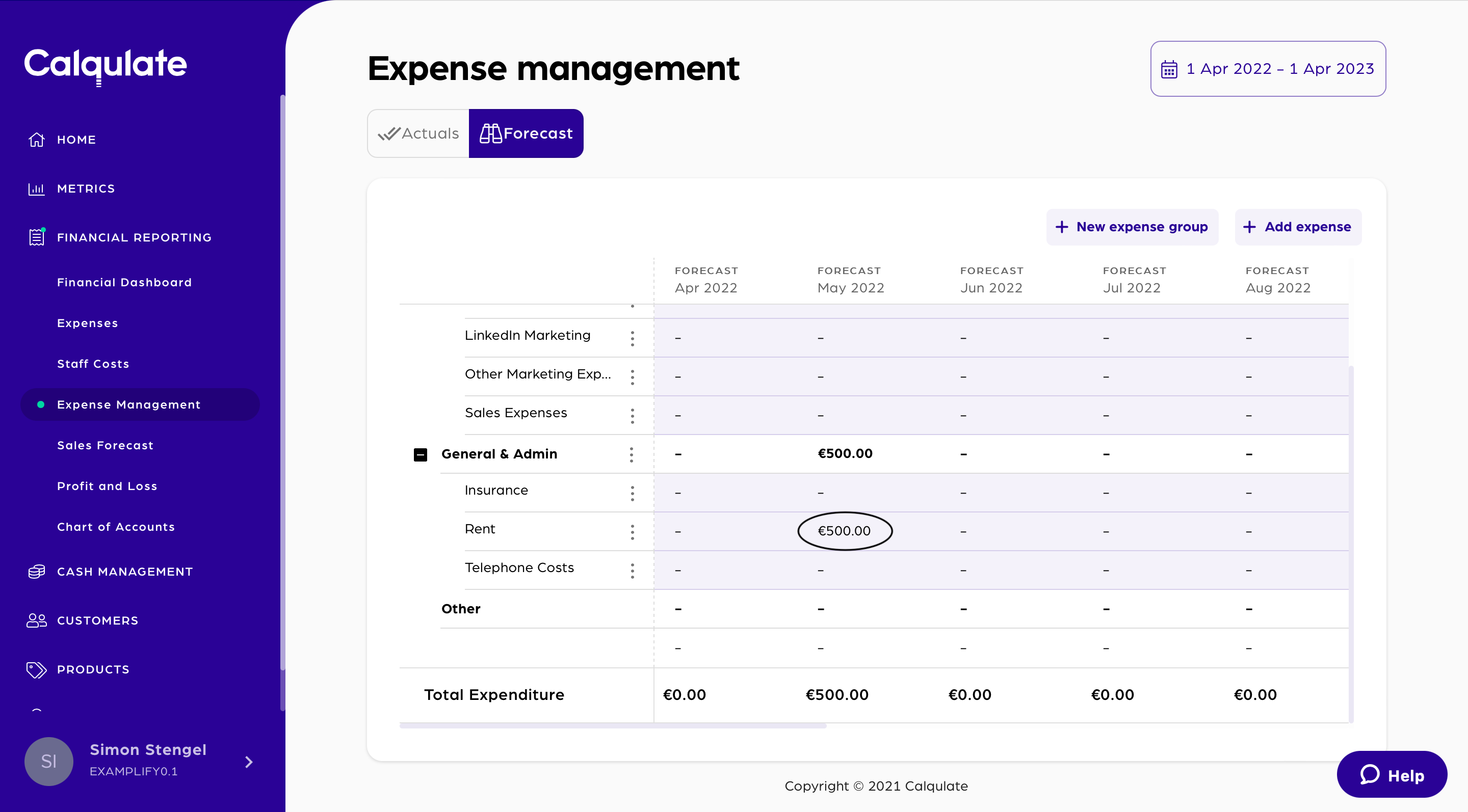Click the Customers people icon
The image size is (1468, 812).
click(37, 620)
